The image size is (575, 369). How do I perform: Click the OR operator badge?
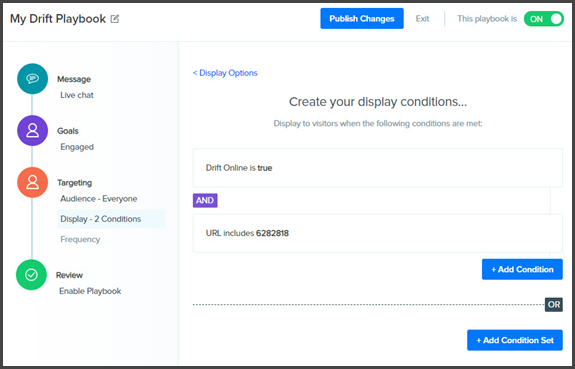pos(554,304)
